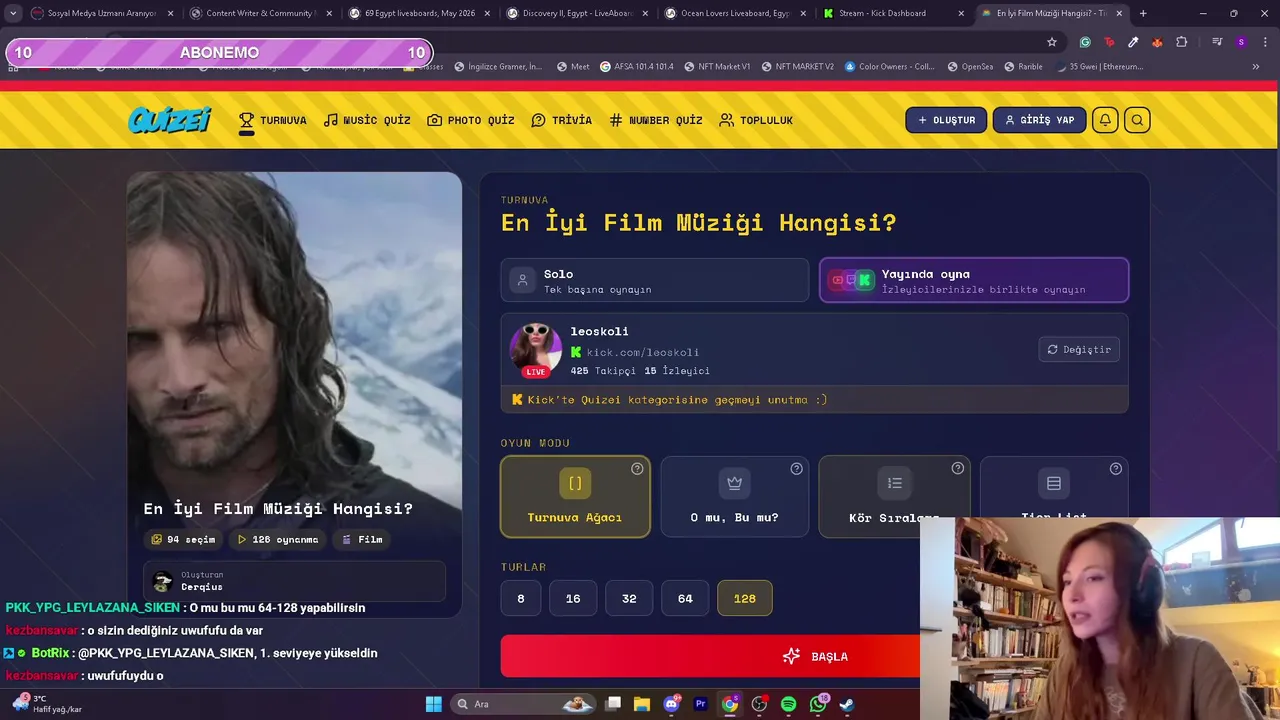Select Yayında oyna streaming mode
This screenshot has height=720, width=1280.
(974, 280)
